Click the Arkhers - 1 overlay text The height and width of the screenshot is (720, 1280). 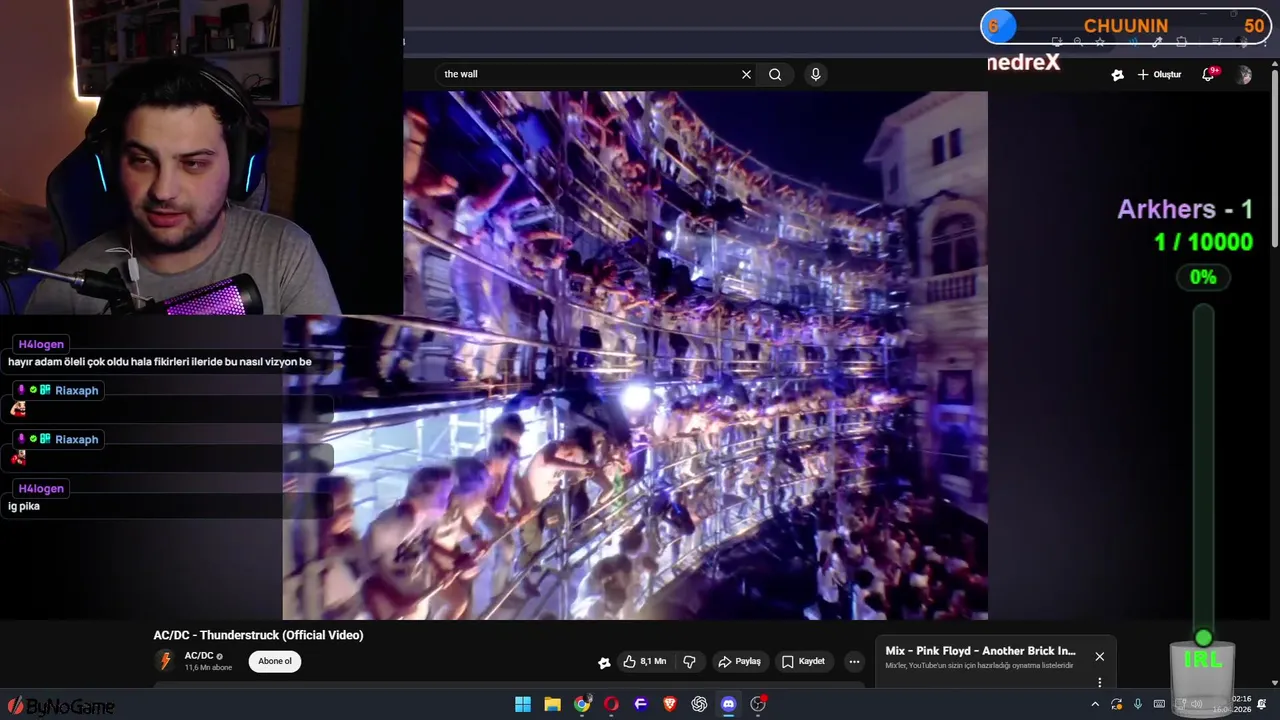[1185, 209]
